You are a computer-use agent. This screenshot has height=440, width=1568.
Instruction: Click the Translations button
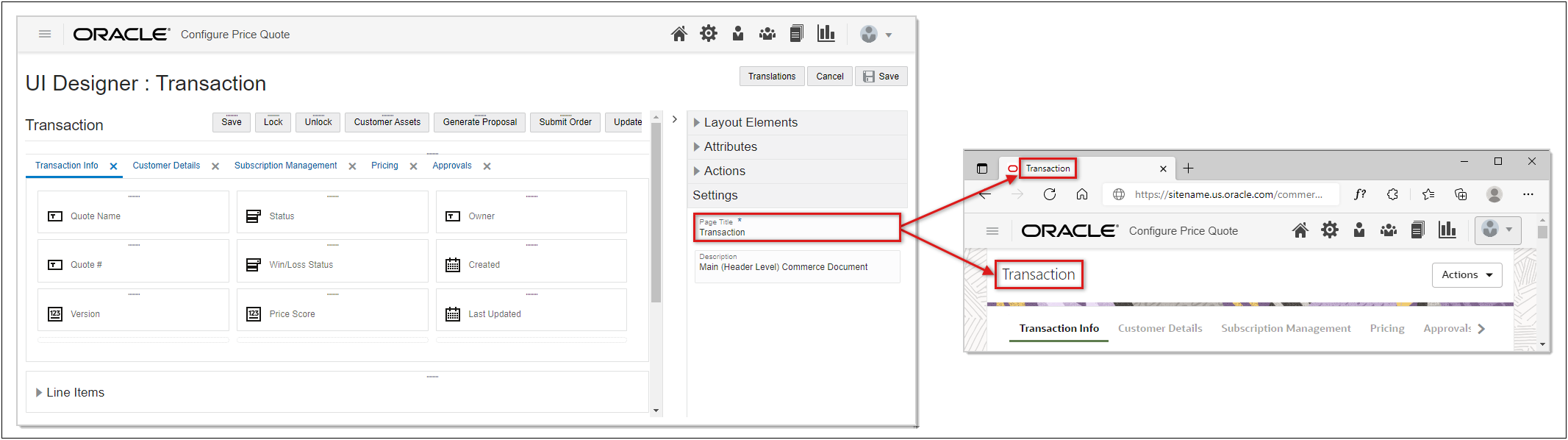point(771,77)
